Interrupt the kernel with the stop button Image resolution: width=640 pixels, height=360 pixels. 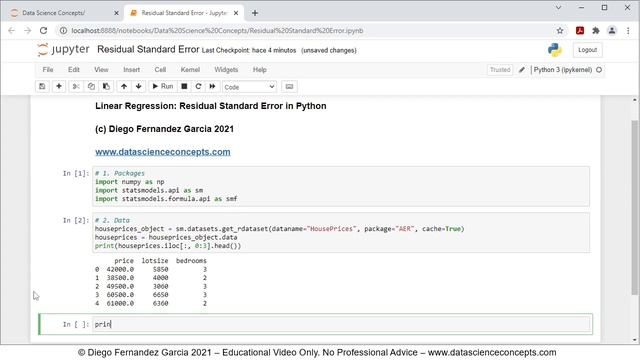(x=184, y=87)
